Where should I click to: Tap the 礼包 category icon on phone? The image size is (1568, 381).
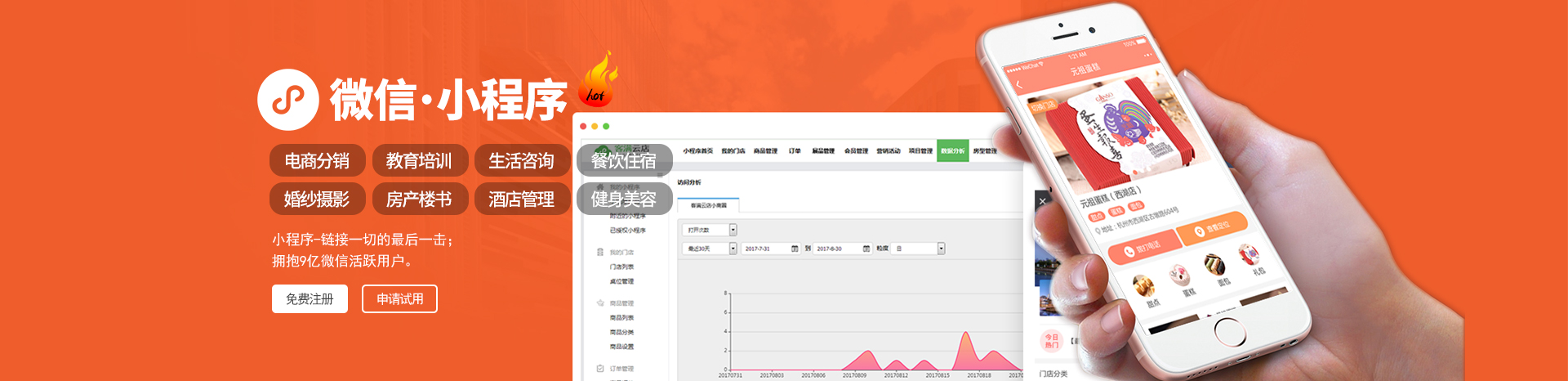coord(1249,256)
